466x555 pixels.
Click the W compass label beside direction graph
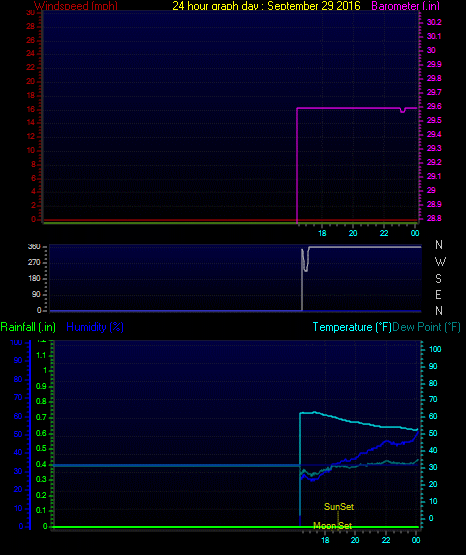coord(440,262)
